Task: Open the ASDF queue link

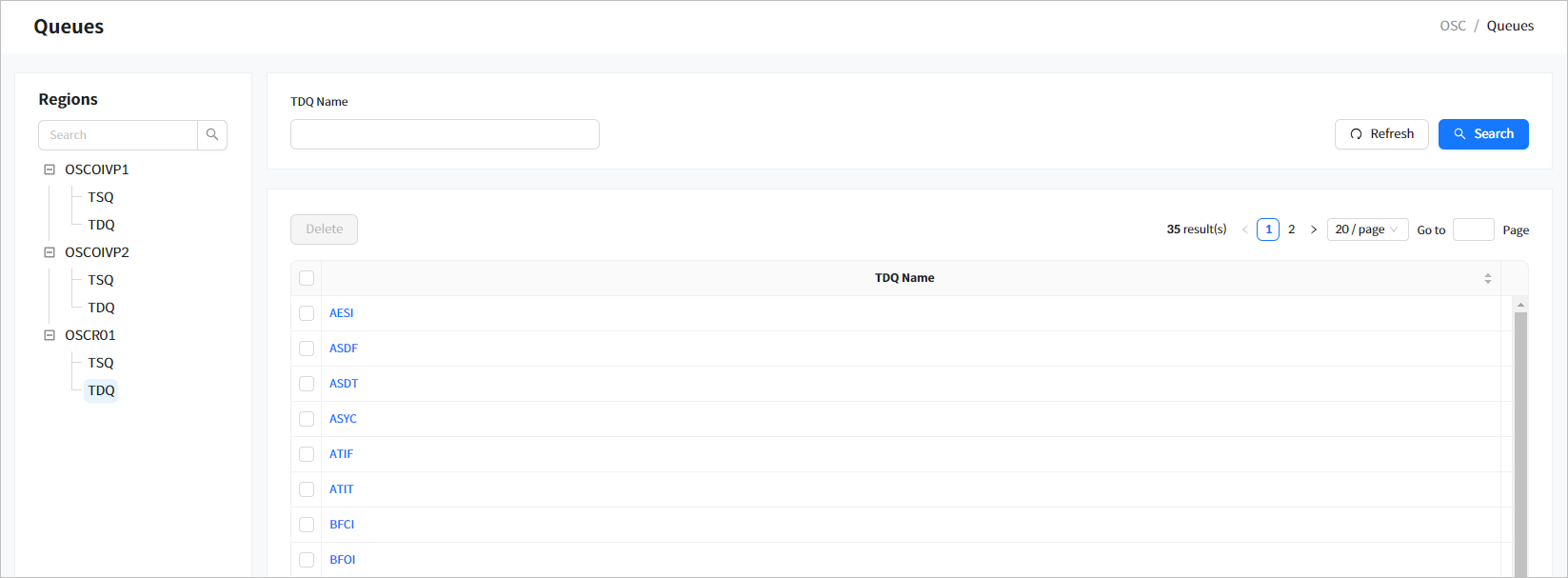Action: tap(344, 349)
